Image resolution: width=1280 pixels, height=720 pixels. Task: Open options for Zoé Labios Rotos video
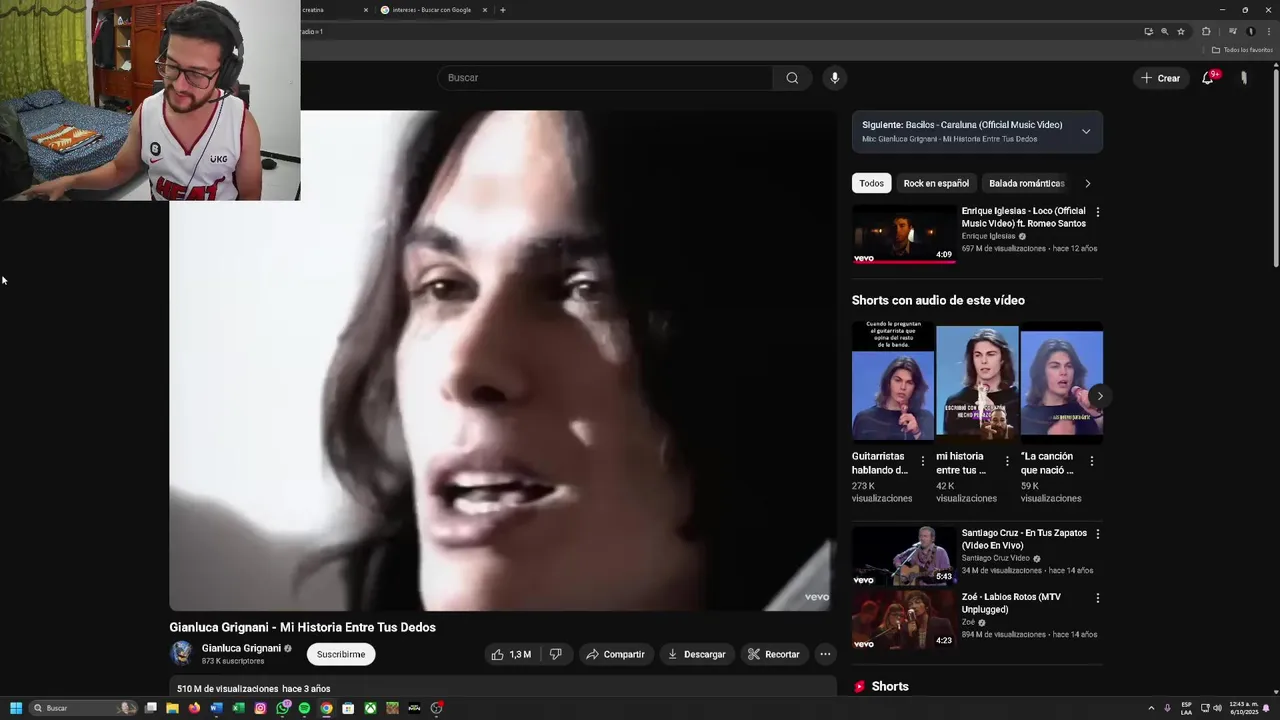(1098, 598)
